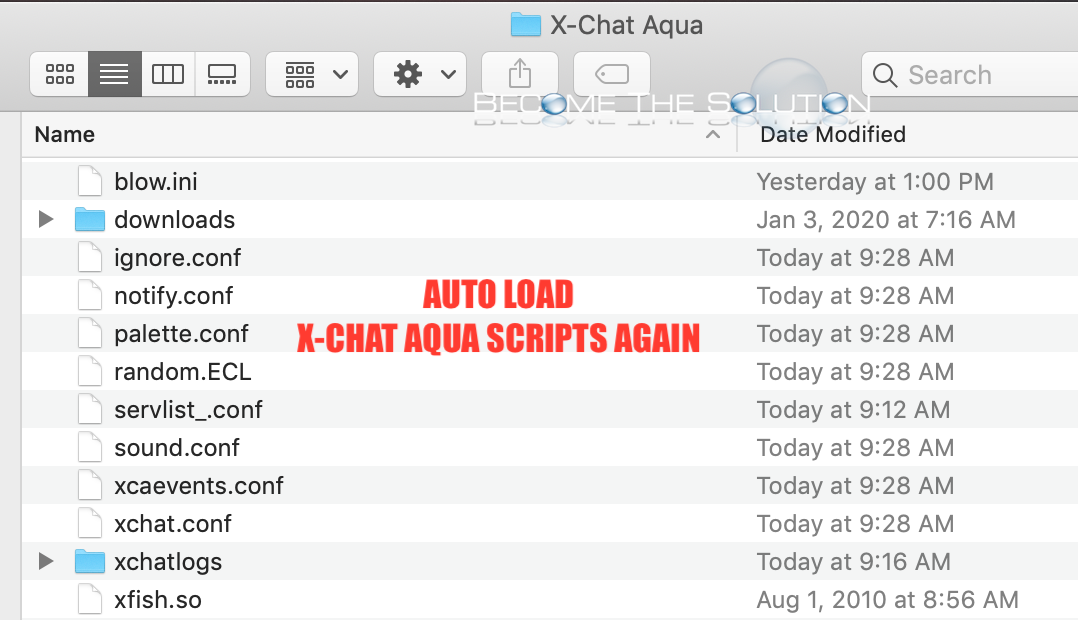
Task: Focus the Search field
Action: 969,74
